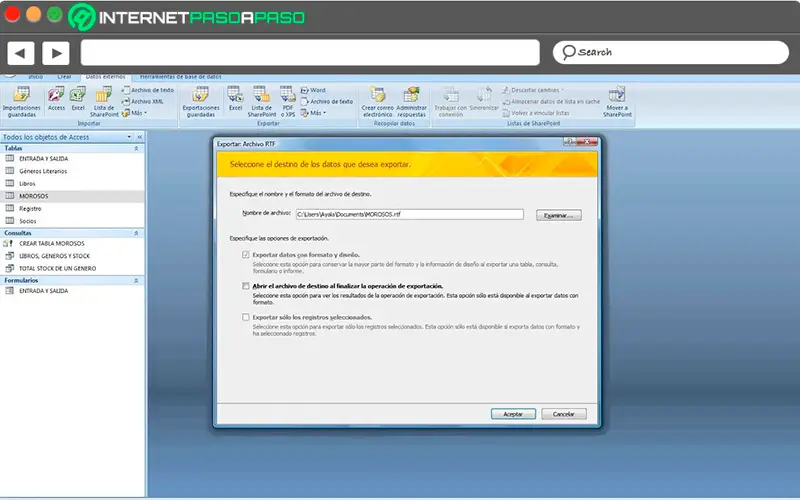Open the Más dropdown in Importar group
The image size is (800, 500).
pyautogui.click(x=135, y=113)
